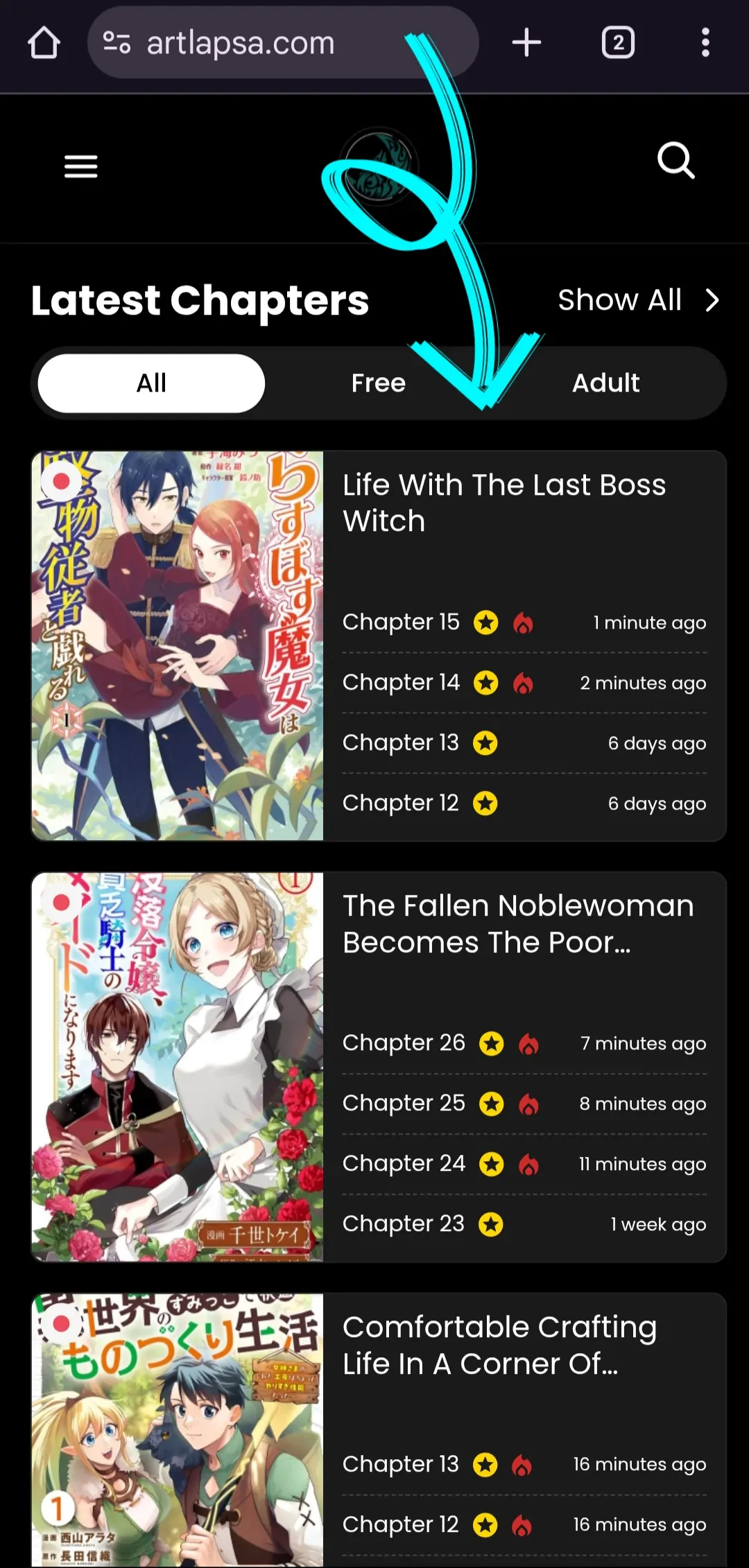Viewport: 749px width, 1568px height.
Task: Click the chevron next to Show All
Action: pos(712,301)
